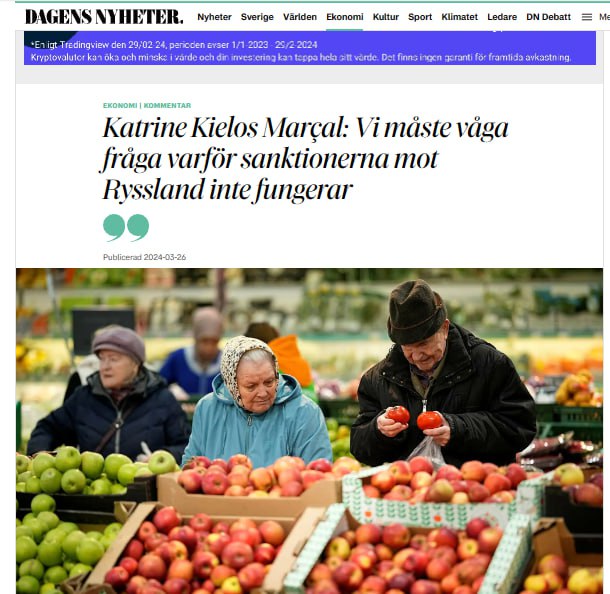Navigate to Kultur section
610x594 pixels.
pyautogui.click(x=386, y=17)
